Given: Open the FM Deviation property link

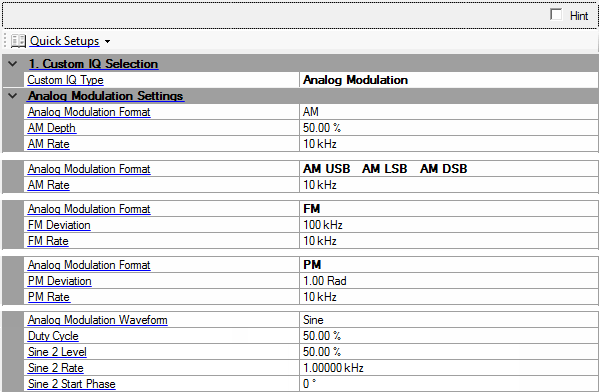Looking at the screenshot, I should [59, 225].
